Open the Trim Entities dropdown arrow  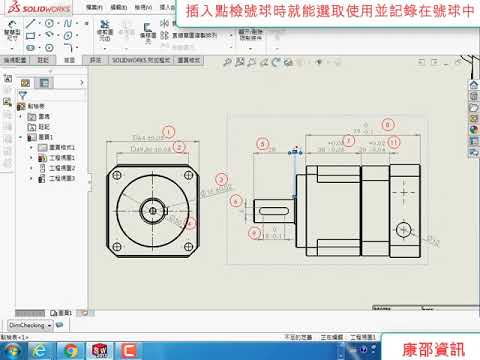105,49
